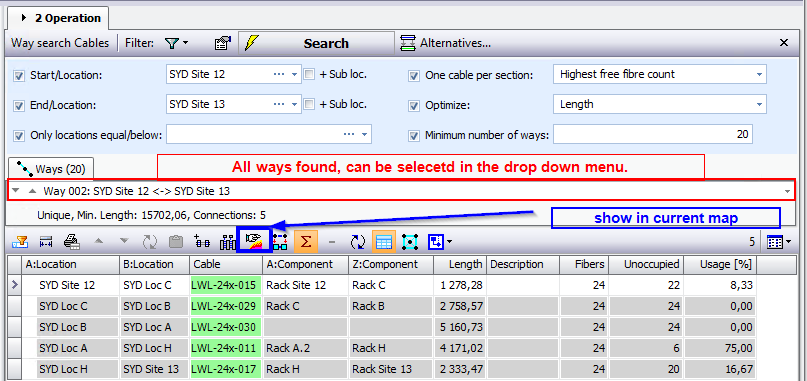This screenshot has width=807, height=381.
Task: Click the next way down triangle
Action: tap(16, 190)
